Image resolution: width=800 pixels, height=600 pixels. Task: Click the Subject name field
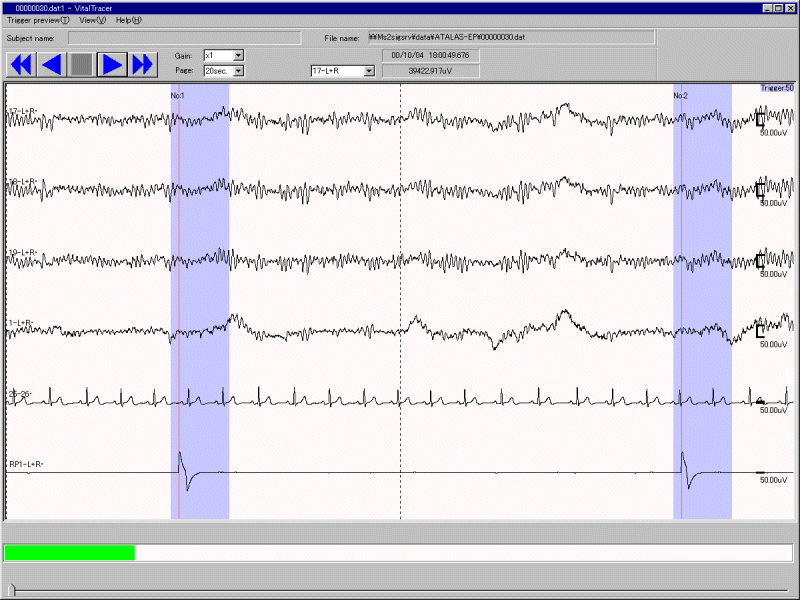pyautogui.click(x=184, y=38)
